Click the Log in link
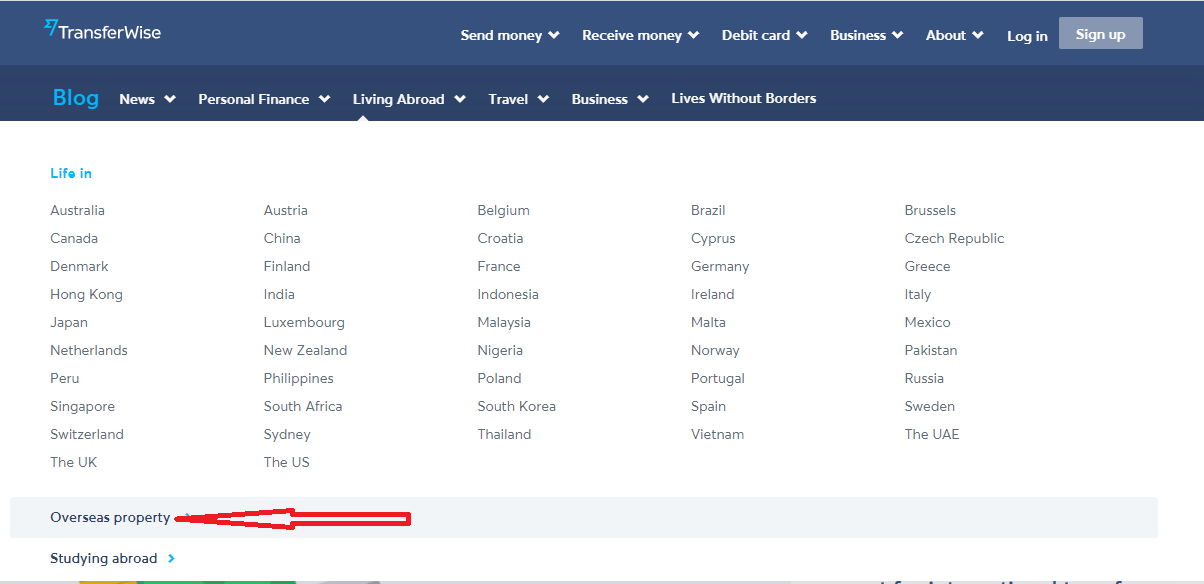The image size is (1204, 584). click(x=1027, y=36)
